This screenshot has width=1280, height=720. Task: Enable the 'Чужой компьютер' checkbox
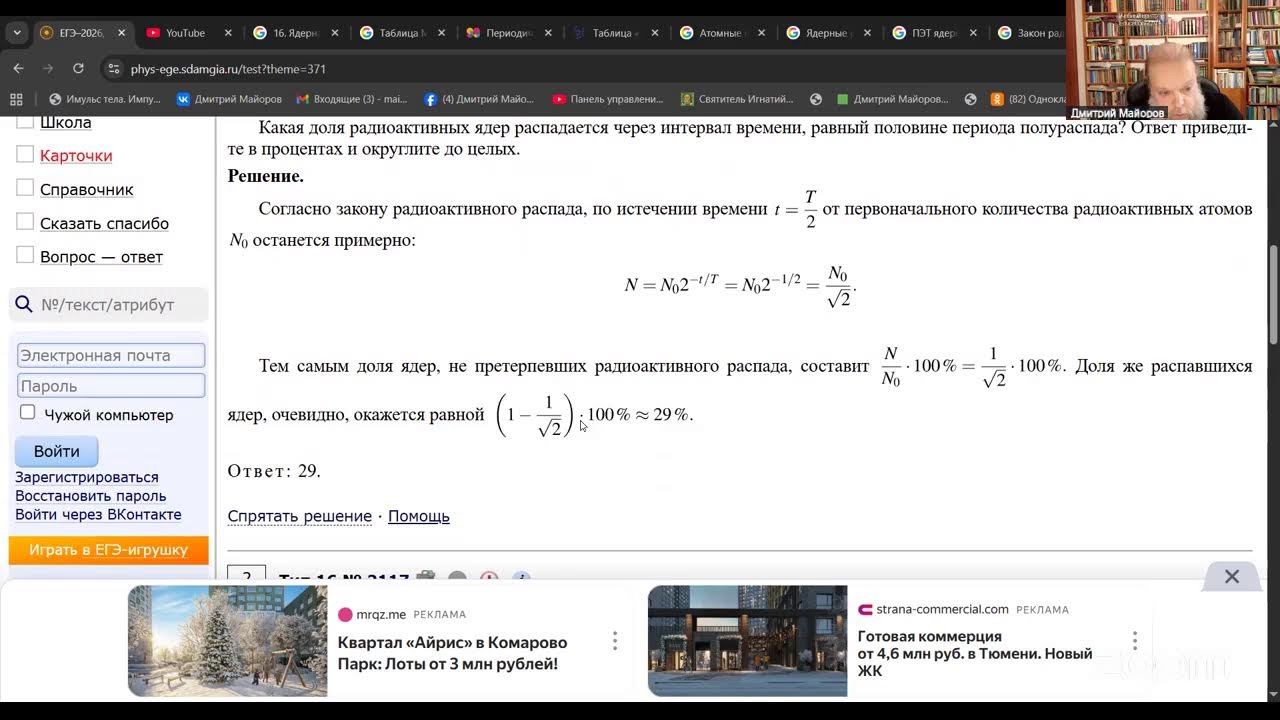click(28, 412)
